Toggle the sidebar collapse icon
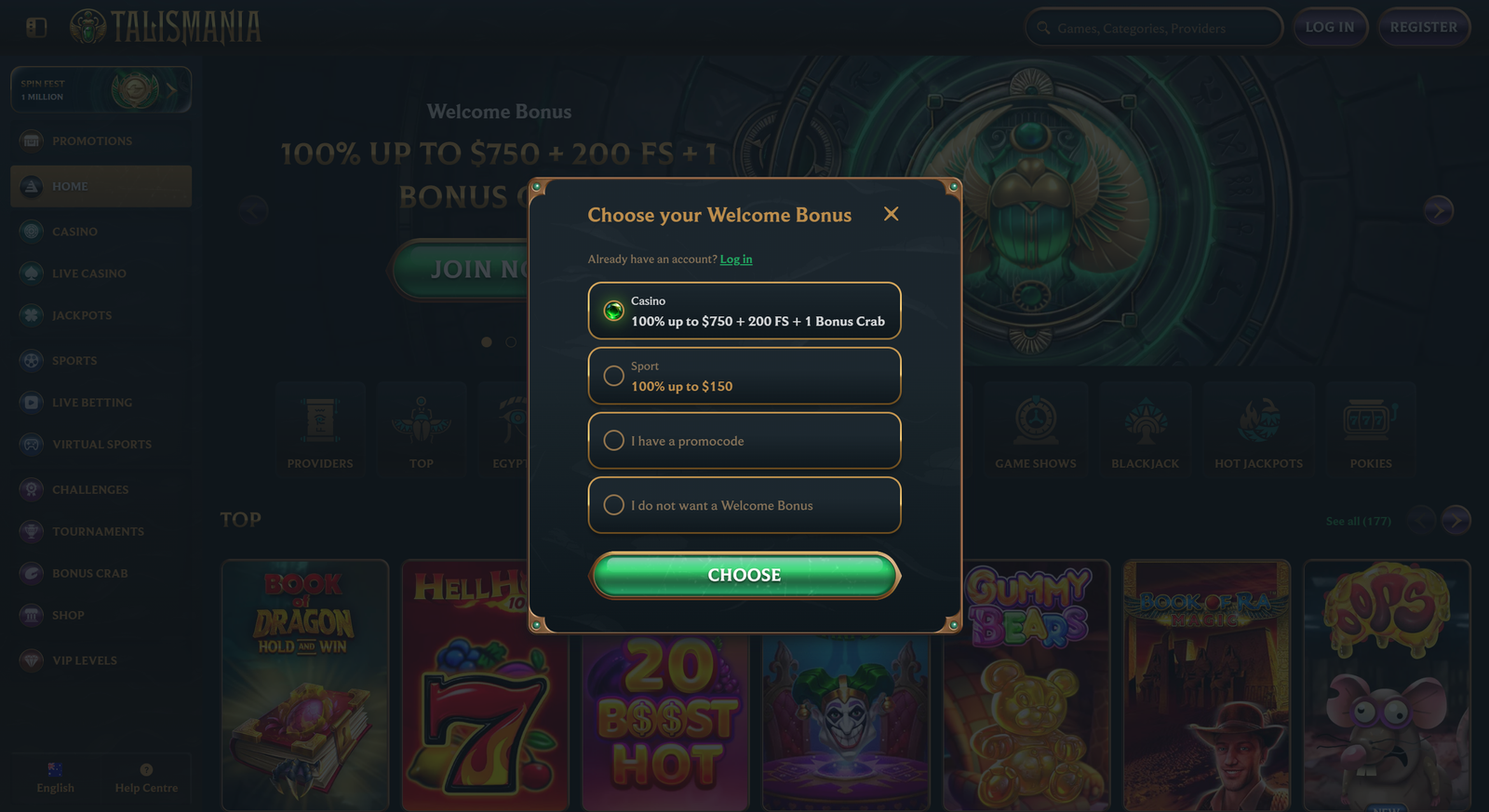1489x812 pixels. coord(36,27)
